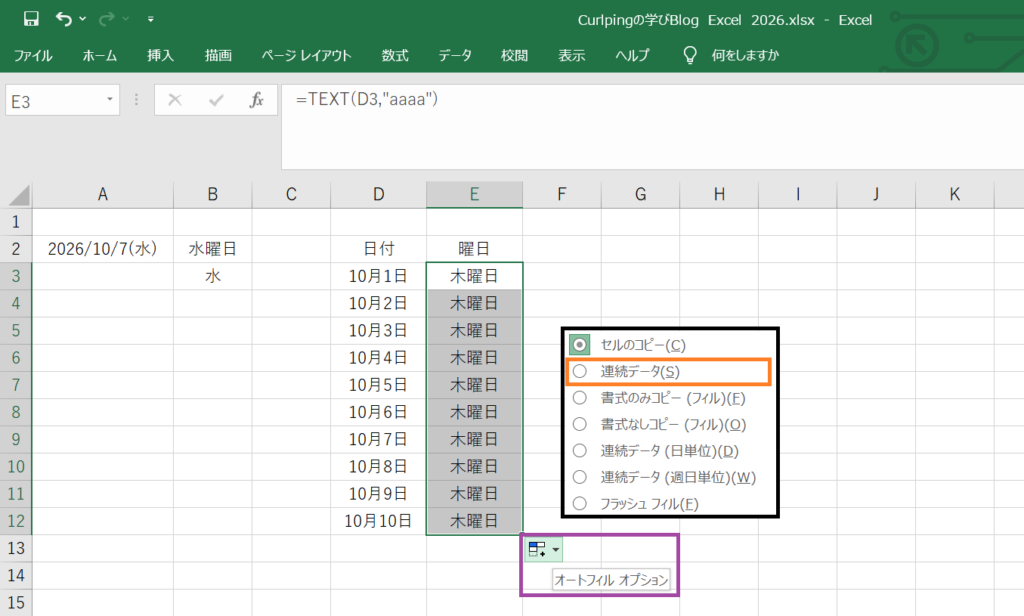The height and width of the screenshot is (616, 1024).
Task: Switch to the 校閲 ribbon tab
Action: pos(514,56)
